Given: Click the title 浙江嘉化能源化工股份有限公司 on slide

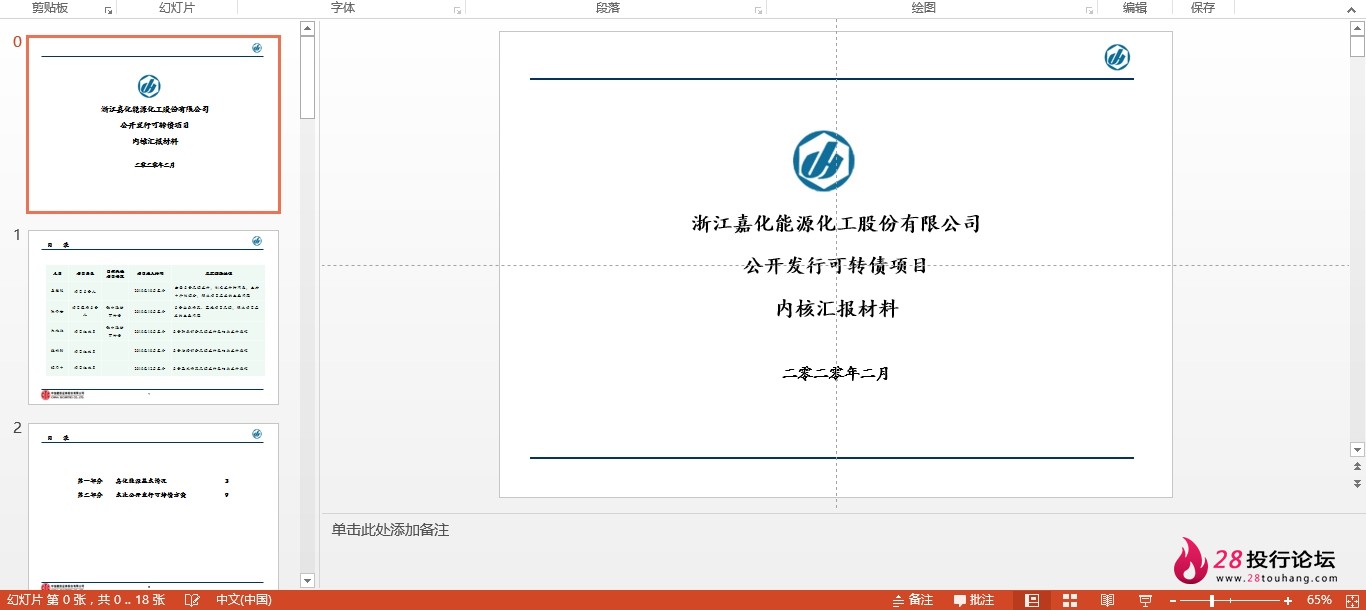Looking at the screenshot, I should tap(836, 224).
